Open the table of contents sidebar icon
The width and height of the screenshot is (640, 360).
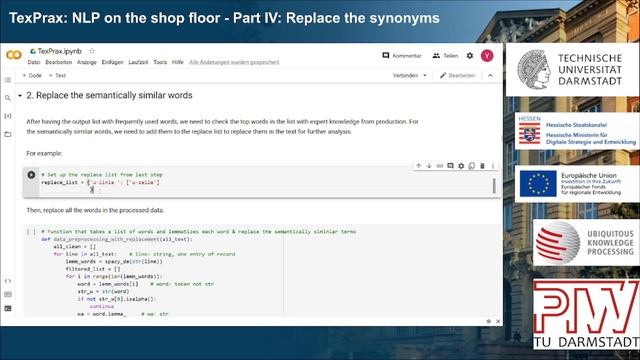pyautogui.click(x=8, y=80)
